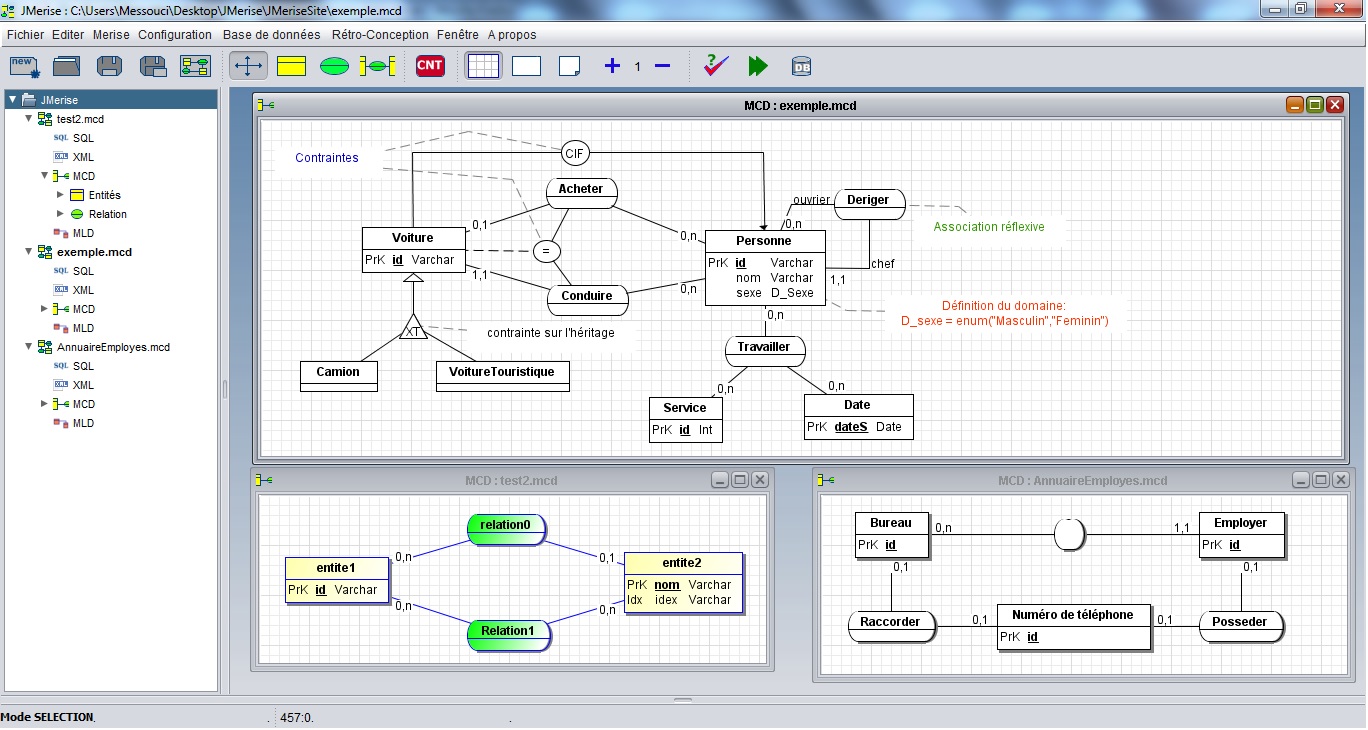This screenshot has width=1368, height=730.
Task: Select MLD under AnnuaireEmployes.mcd
Action: click(83, 423)
